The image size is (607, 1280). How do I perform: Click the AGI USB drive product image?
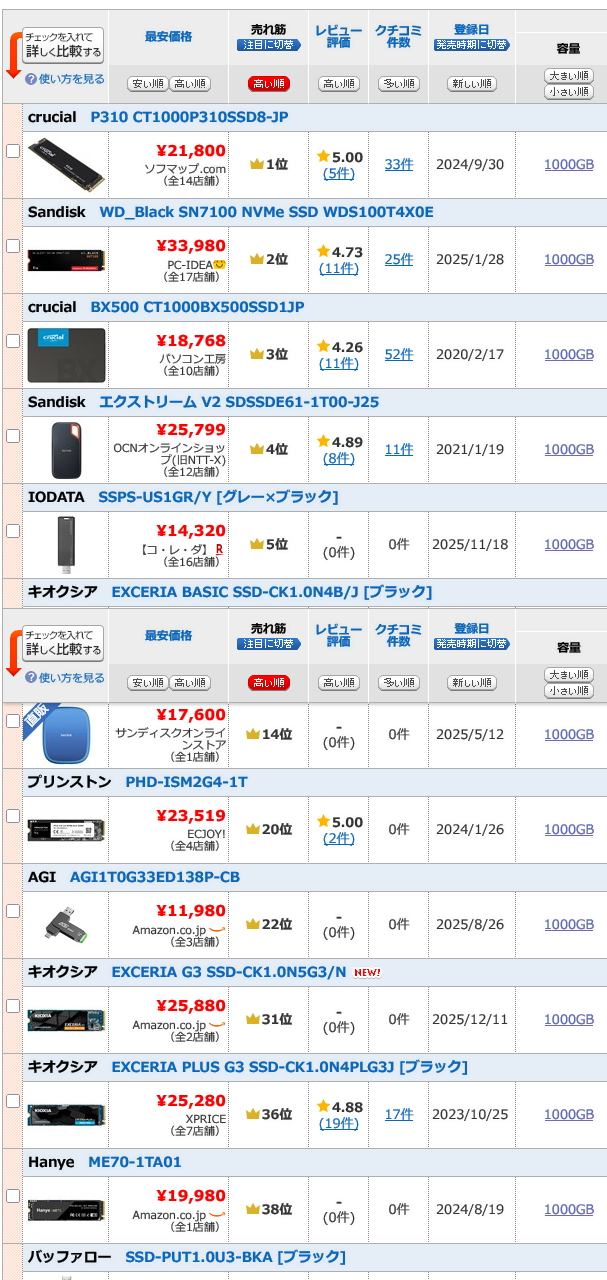(x=66, y=924)
